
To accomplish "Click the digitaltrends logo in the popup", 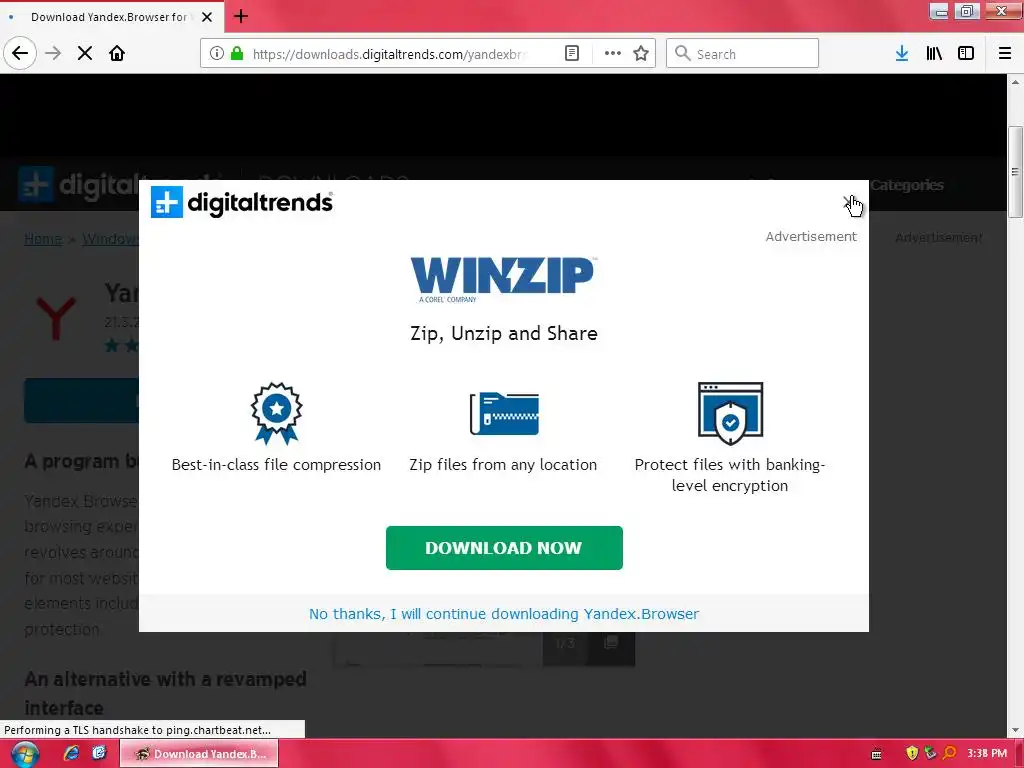I will (x=242, y=202).
